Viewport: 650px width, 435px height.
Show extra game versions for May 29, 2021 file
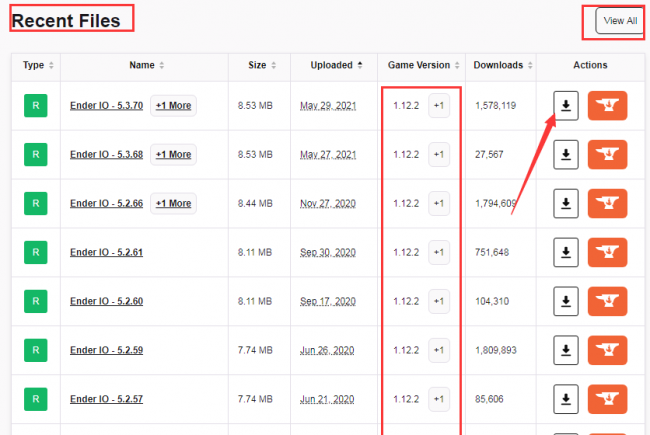[x=439, y=106]
